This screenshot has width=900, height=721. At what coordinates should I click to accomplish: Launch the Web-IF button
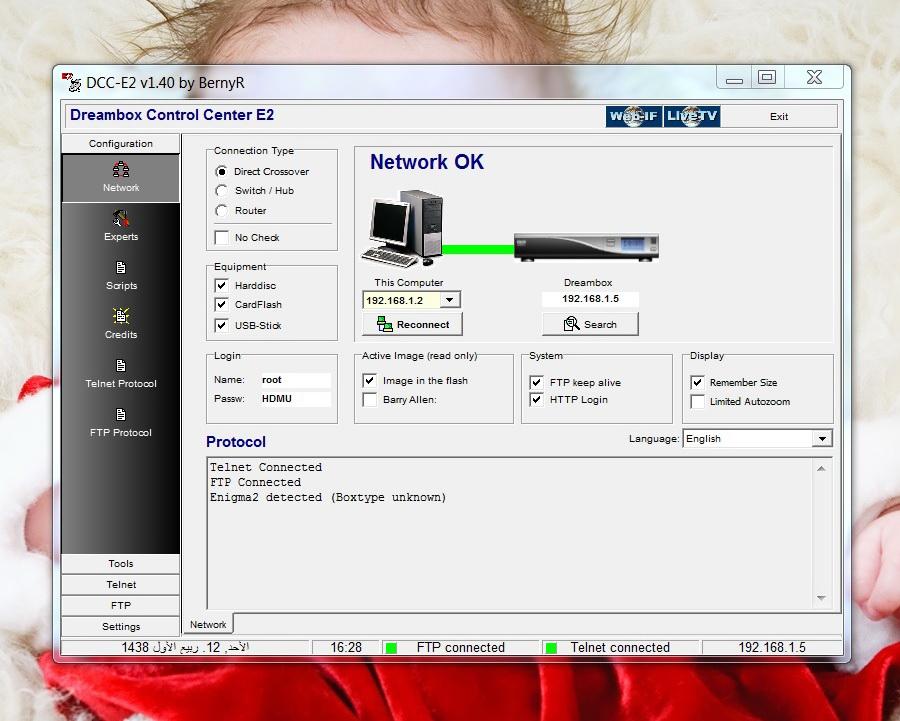[x=634, y=117]
